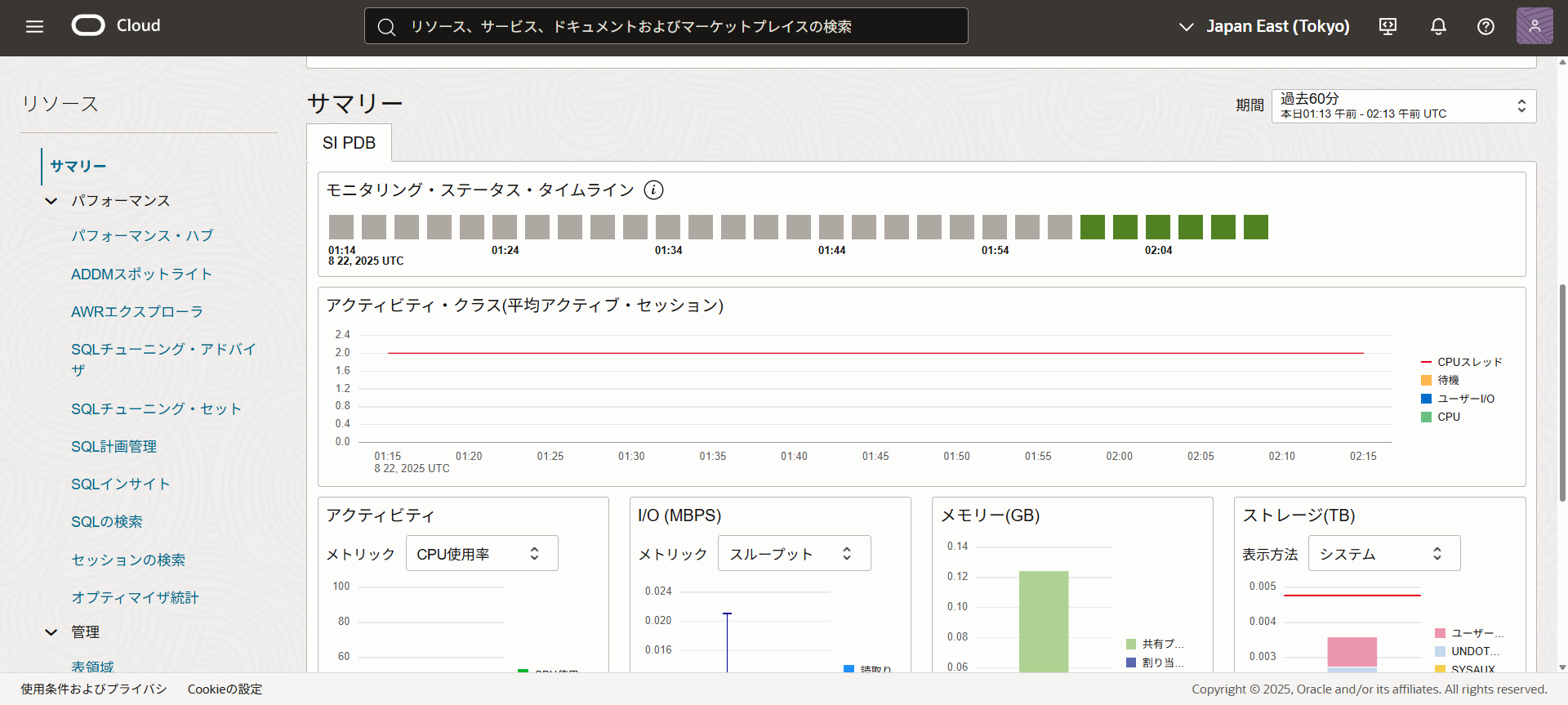Open ADDMスポットライト

point(141,274)
